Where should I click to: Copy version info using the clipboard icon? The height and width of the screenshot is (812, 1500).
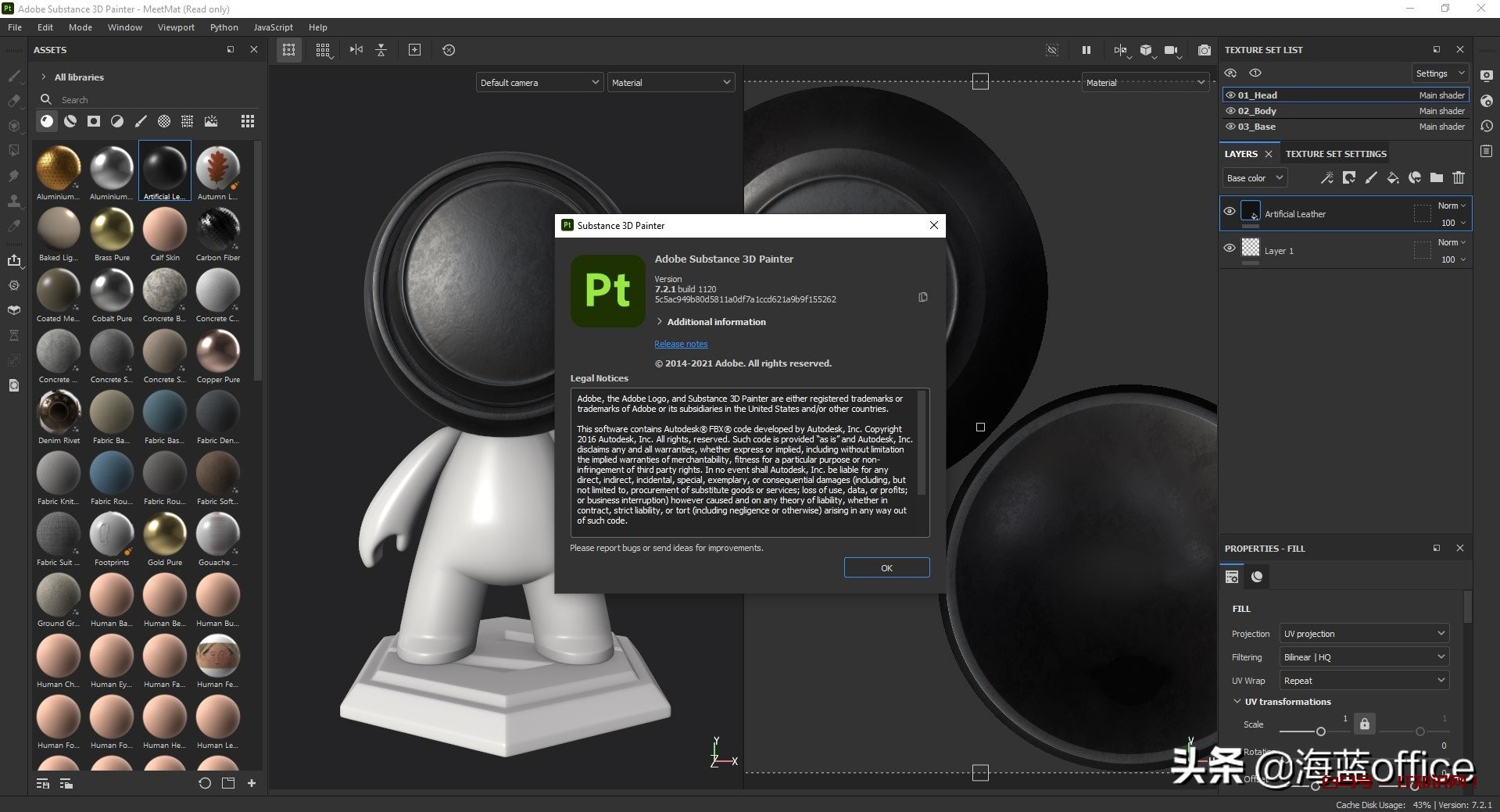[923, 297]
